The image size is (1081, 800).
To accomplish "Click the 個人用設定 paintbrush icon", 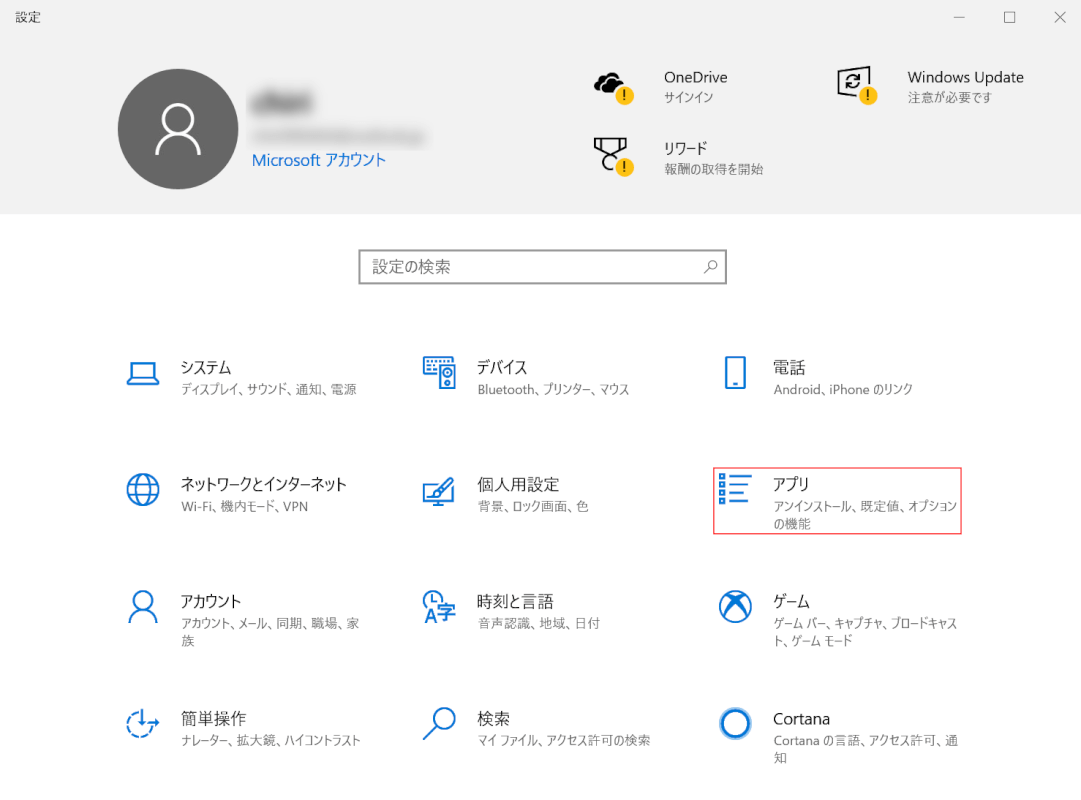I will [439, 491].
